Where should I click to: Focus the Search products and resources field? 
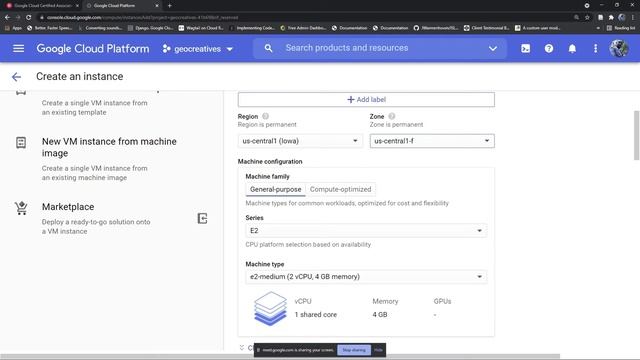[347, 48]
